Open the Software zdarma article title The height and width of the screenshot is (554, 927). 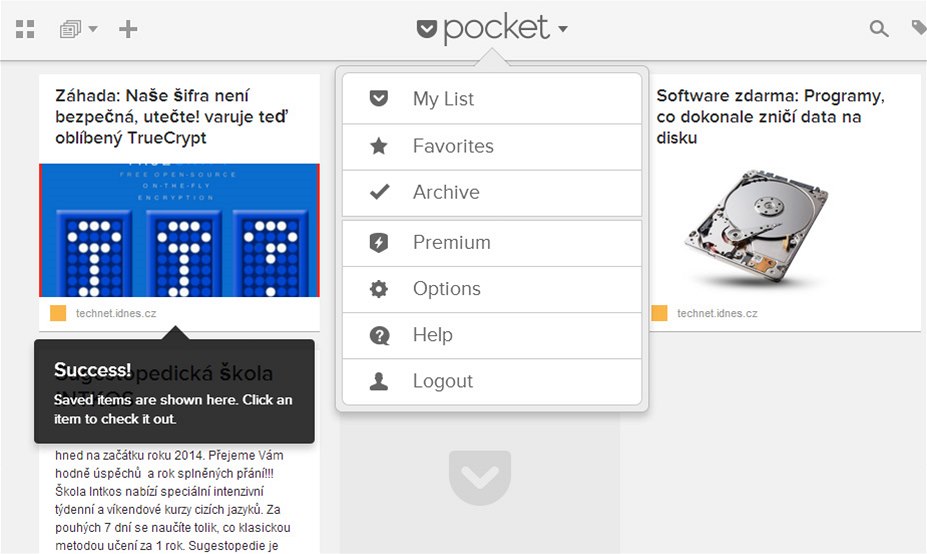[x=770, y=116]
